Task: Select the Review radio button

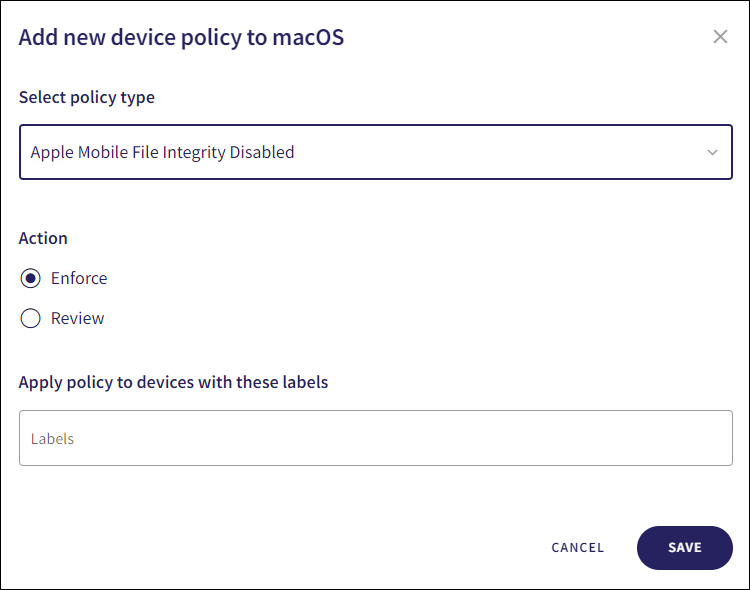Action: pyautogui.click(x=31, y=318)
